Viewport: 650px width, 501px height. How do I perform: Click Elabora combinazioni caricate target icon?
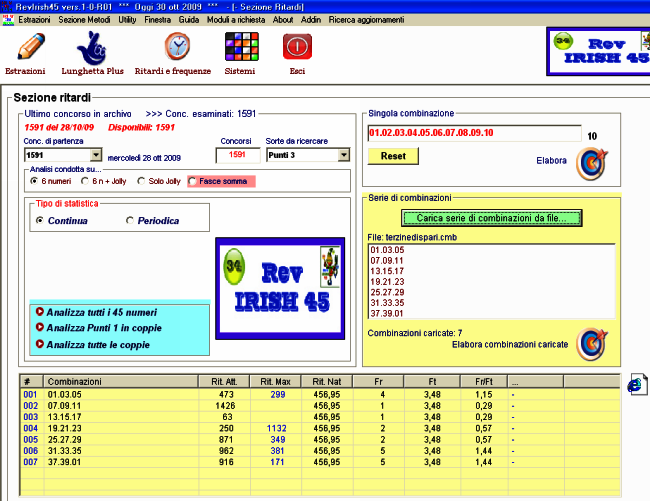coord(592,344)
